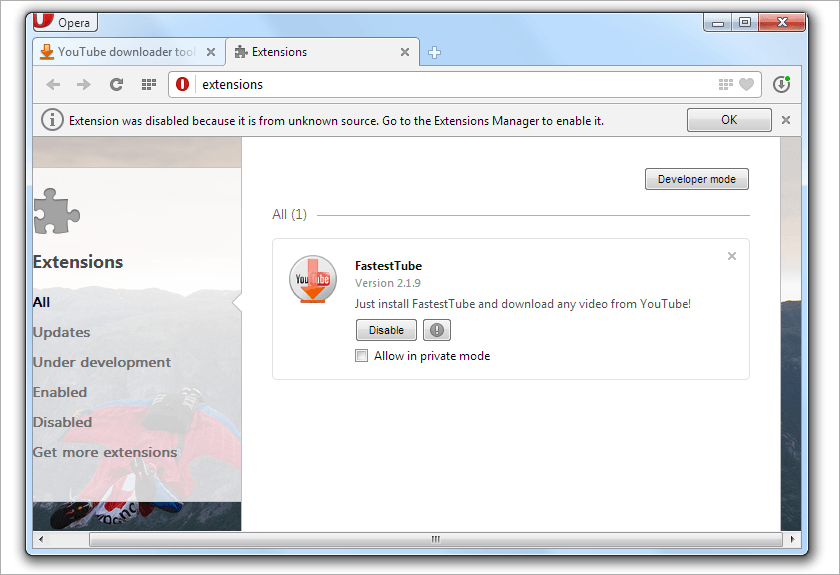
Task: Confirm notification with OK button
Action: [729, 120]
